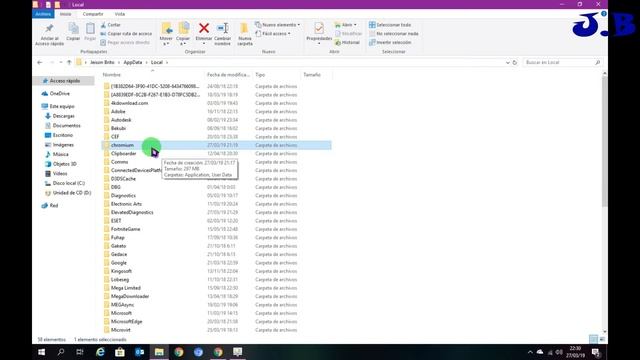
Task: Select the Adobe folder
Action: tap(118, 111)
